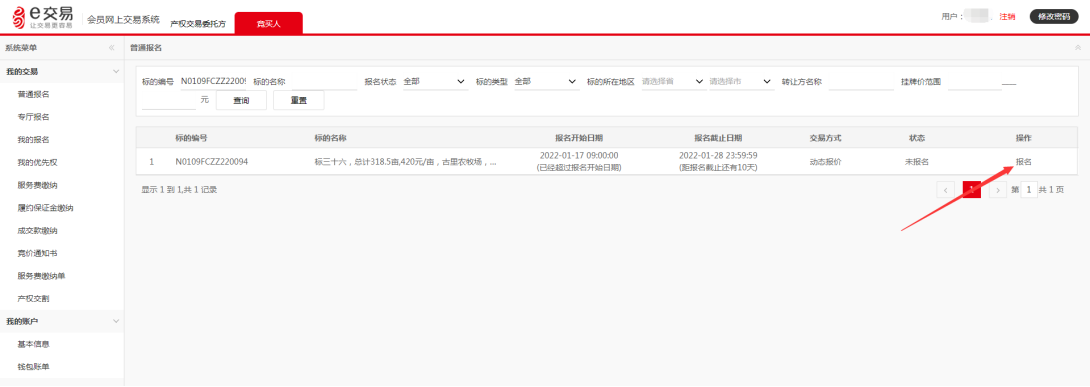Focus the 转让方名称 input field

pyautogui.click(x=861, y=81)
